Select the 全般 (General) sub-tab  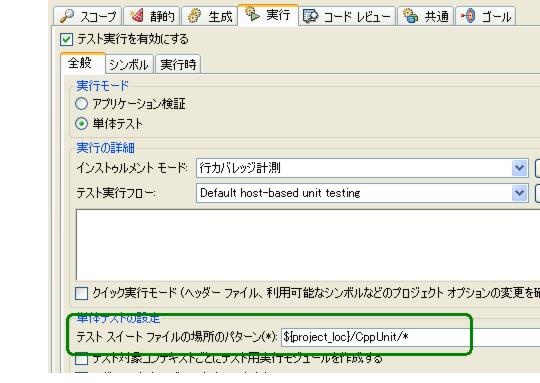pos(83,63)
